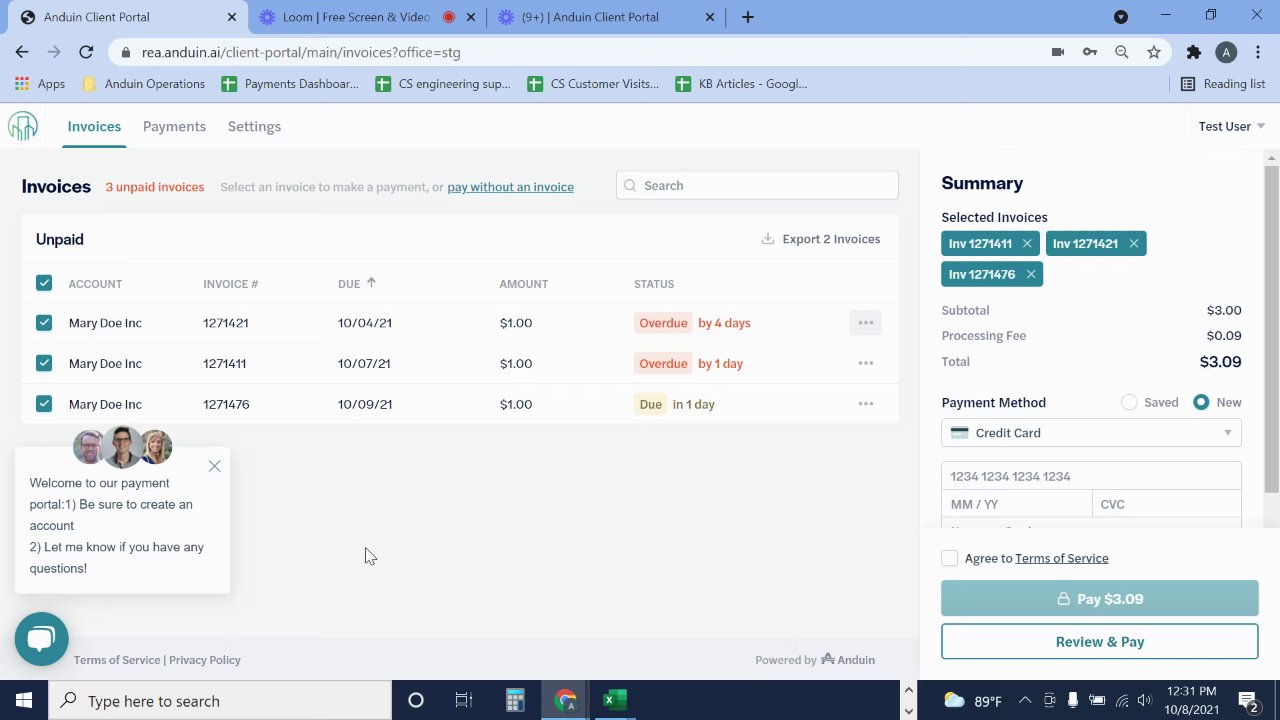Open Apps shortcut in bookmarks bar
Screen dimensions: 1280x720
40,84
